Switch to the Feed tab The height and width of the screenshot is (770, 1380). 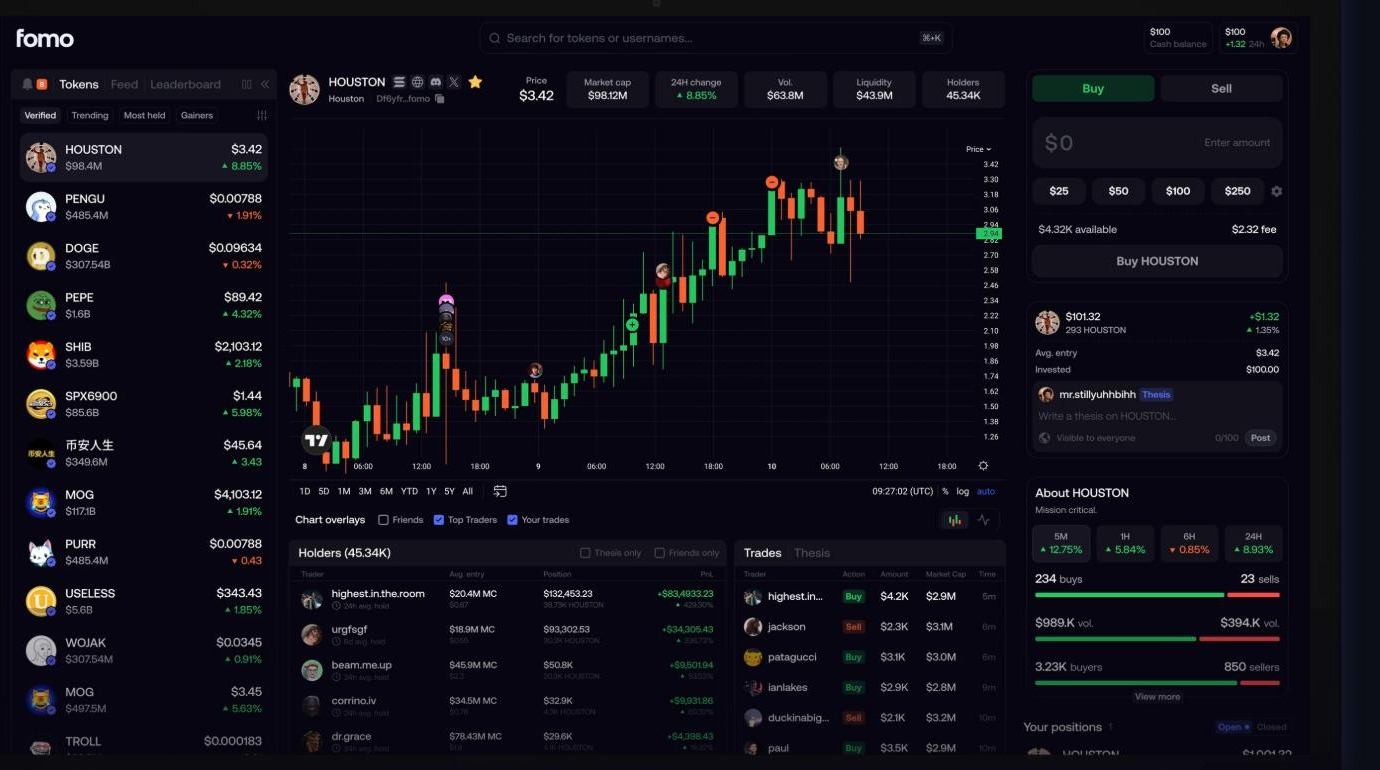click(x=124, y=85)
